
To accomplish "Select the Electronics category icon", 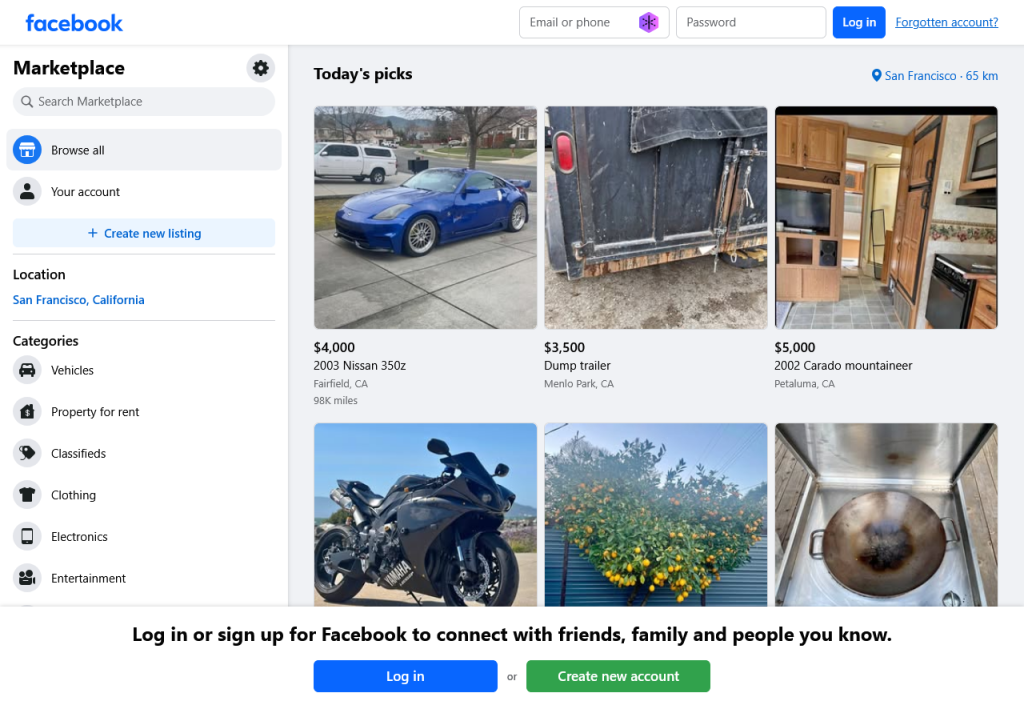I will (26, 536).
